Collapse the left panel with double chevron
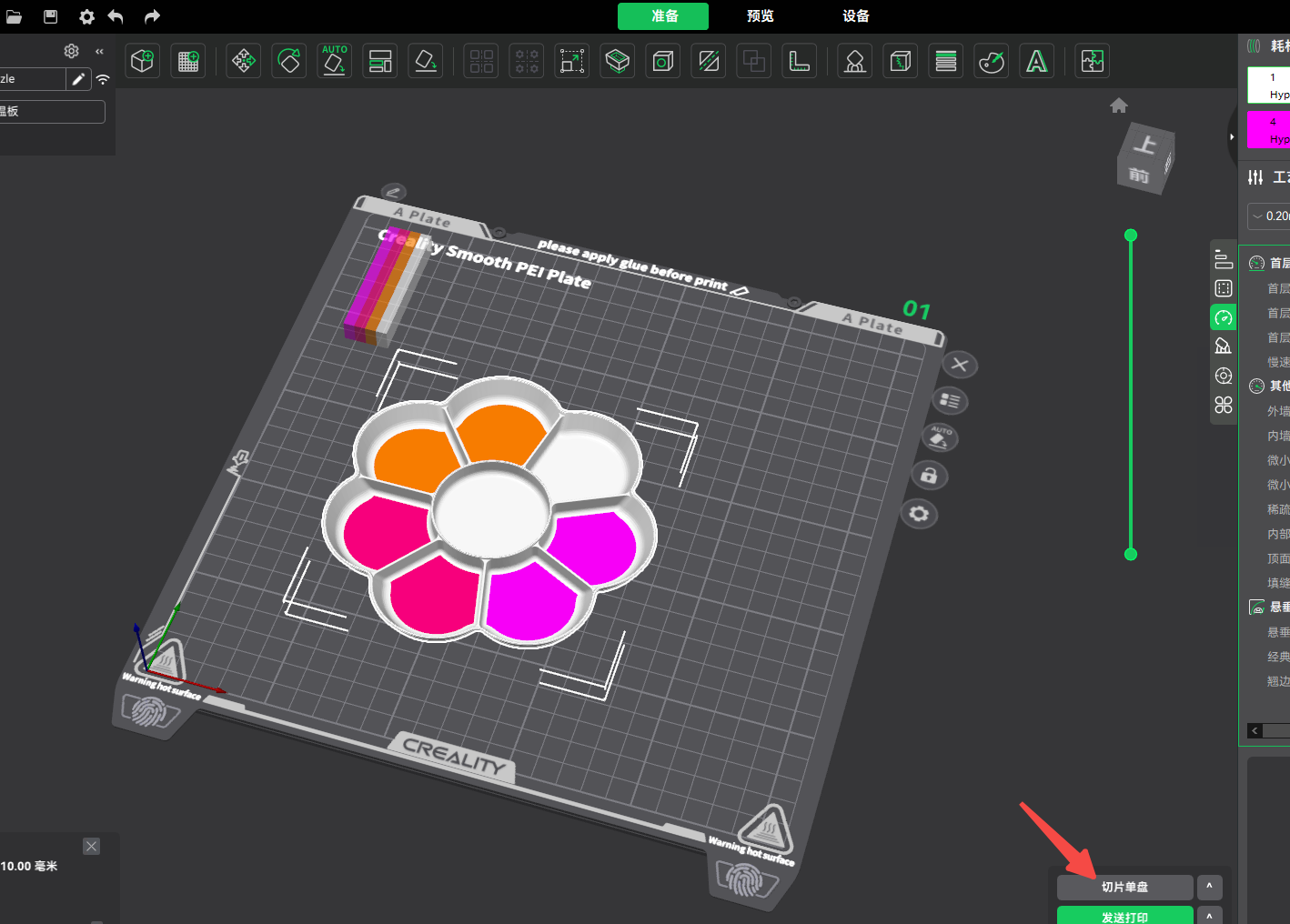1290x924 pixels. point(99,51)
